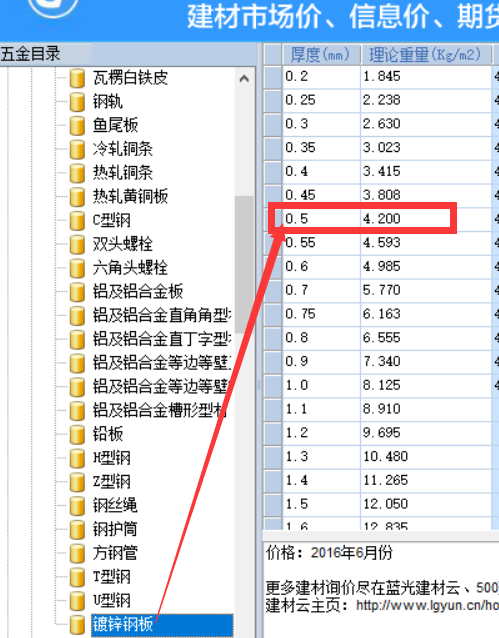The width and height of the screenshot is (499, 638).
Task: Select the weight cell 4.200
Action: tap(426, 219)
